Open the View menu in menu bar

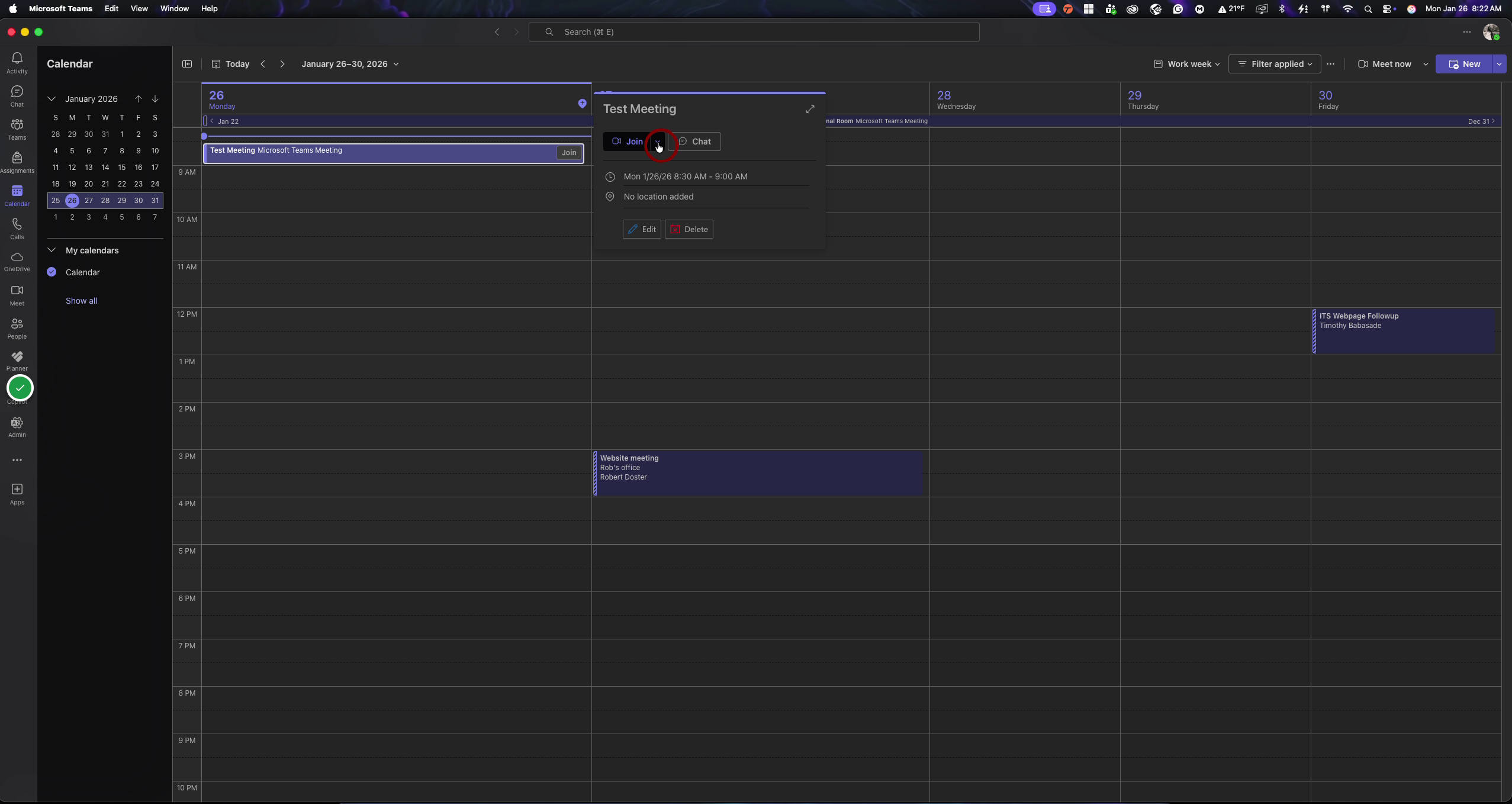pos(139,9)
